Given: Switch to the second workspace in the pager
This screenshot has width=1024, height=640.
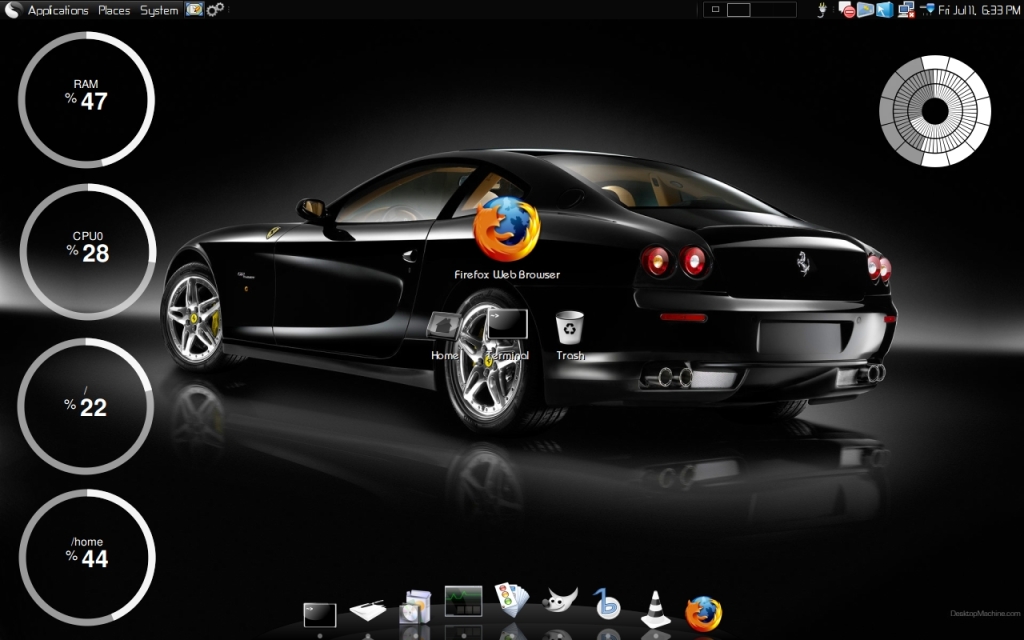Looking at the screenshot, I should pyautogui.click(x=738, y=9).
